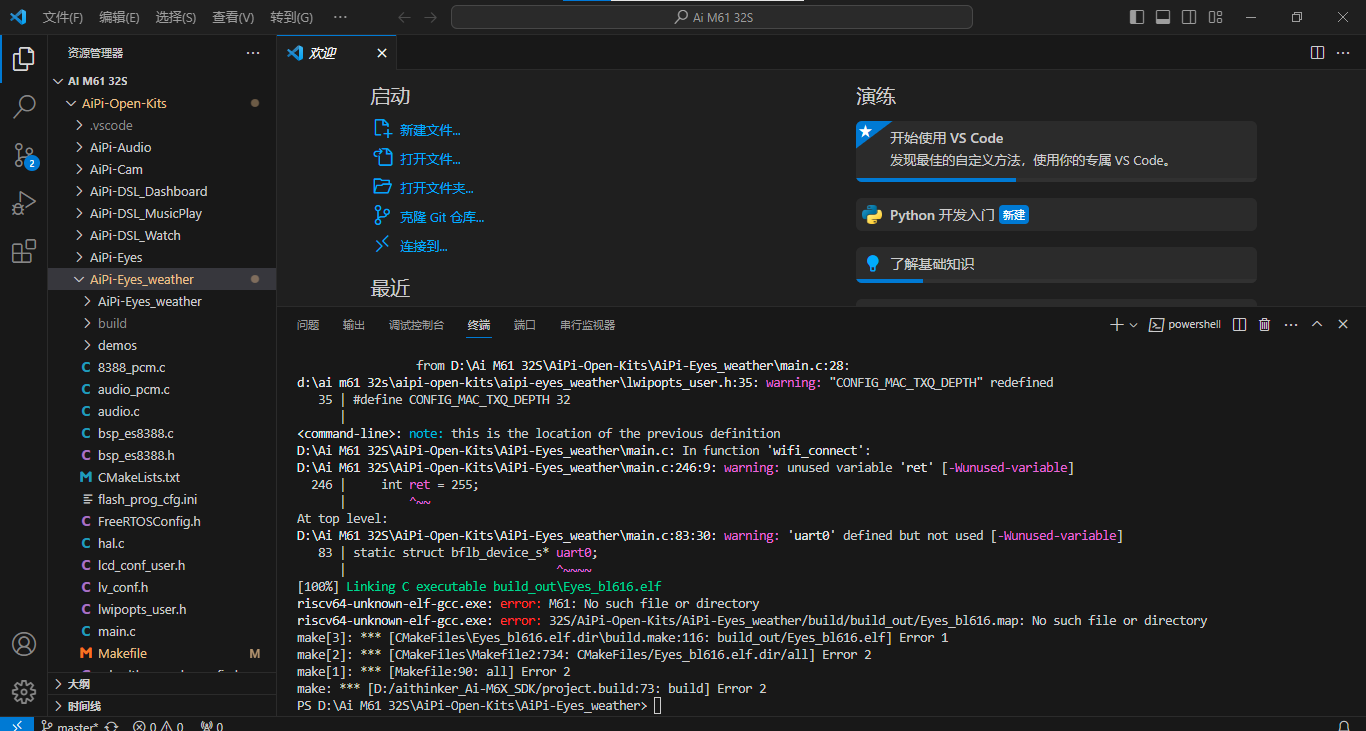Screen dimensions: 1366x731
Task: Switch to the 串行监视器 panel tab
Action: coord(588,325)
